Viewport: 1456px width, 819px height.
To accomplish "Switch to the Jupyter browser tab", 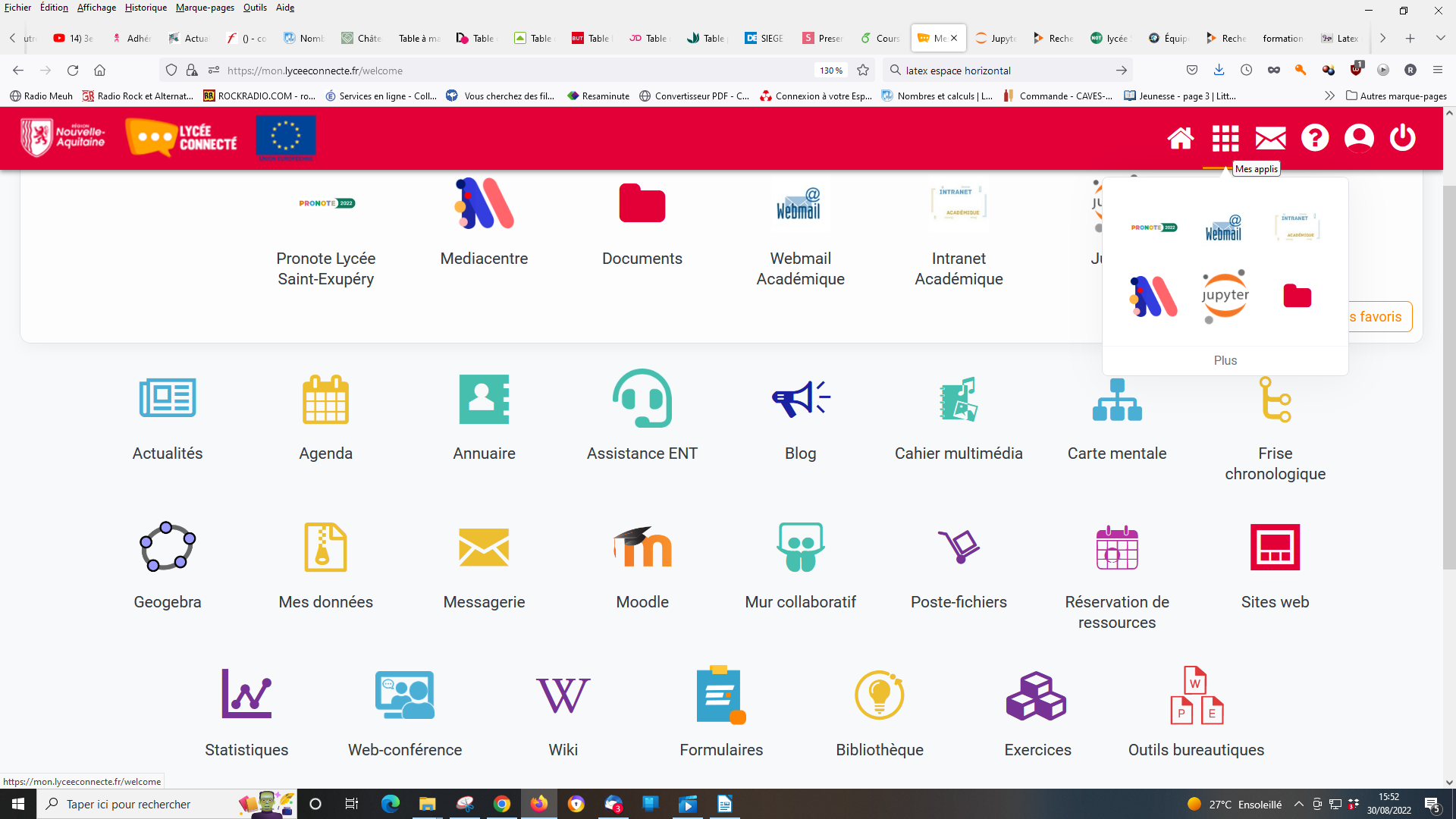I will 996,38.
